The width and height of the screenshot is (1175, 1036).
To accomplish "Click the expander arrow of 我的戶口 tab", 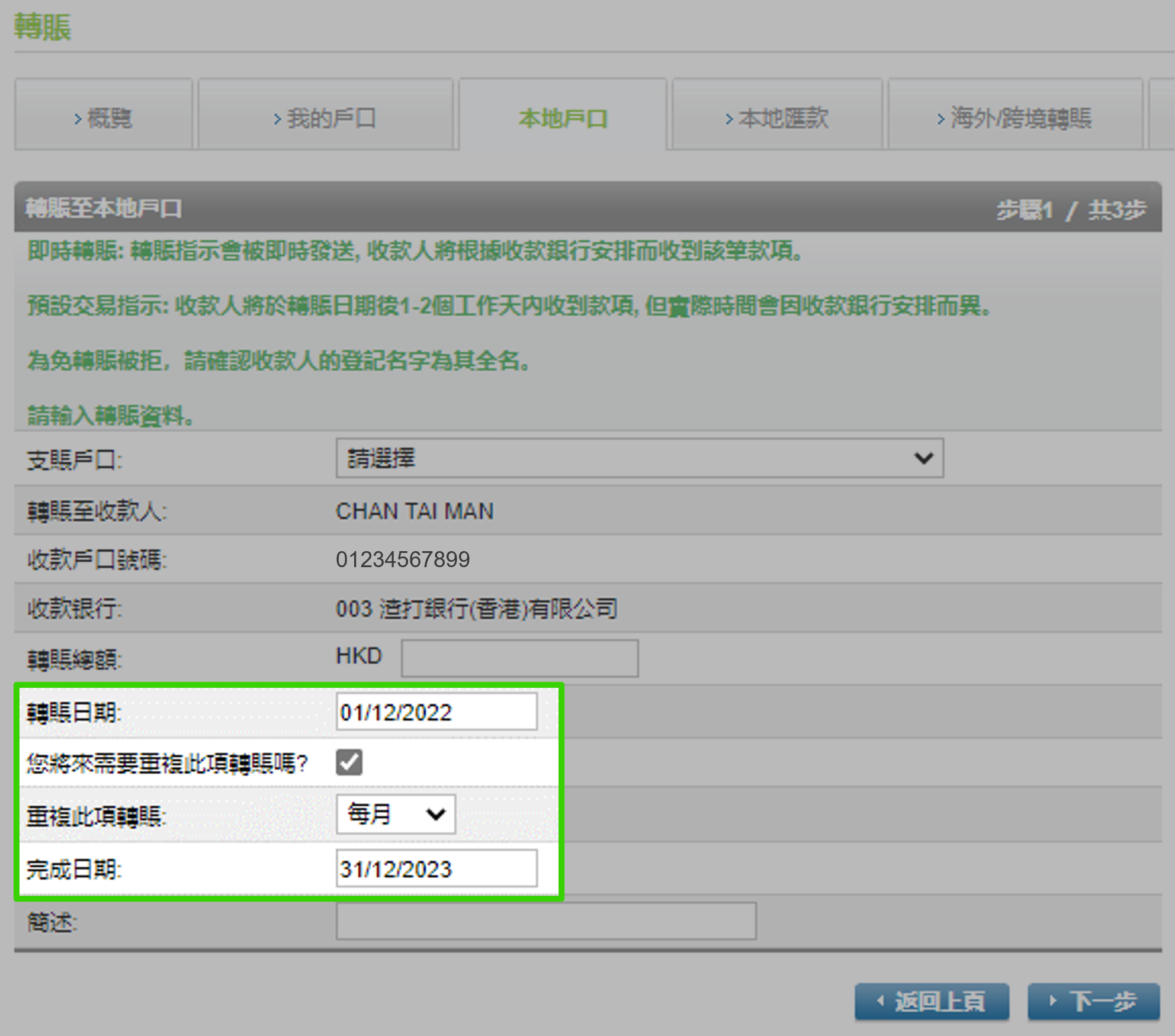I will [x=277, y=118].
